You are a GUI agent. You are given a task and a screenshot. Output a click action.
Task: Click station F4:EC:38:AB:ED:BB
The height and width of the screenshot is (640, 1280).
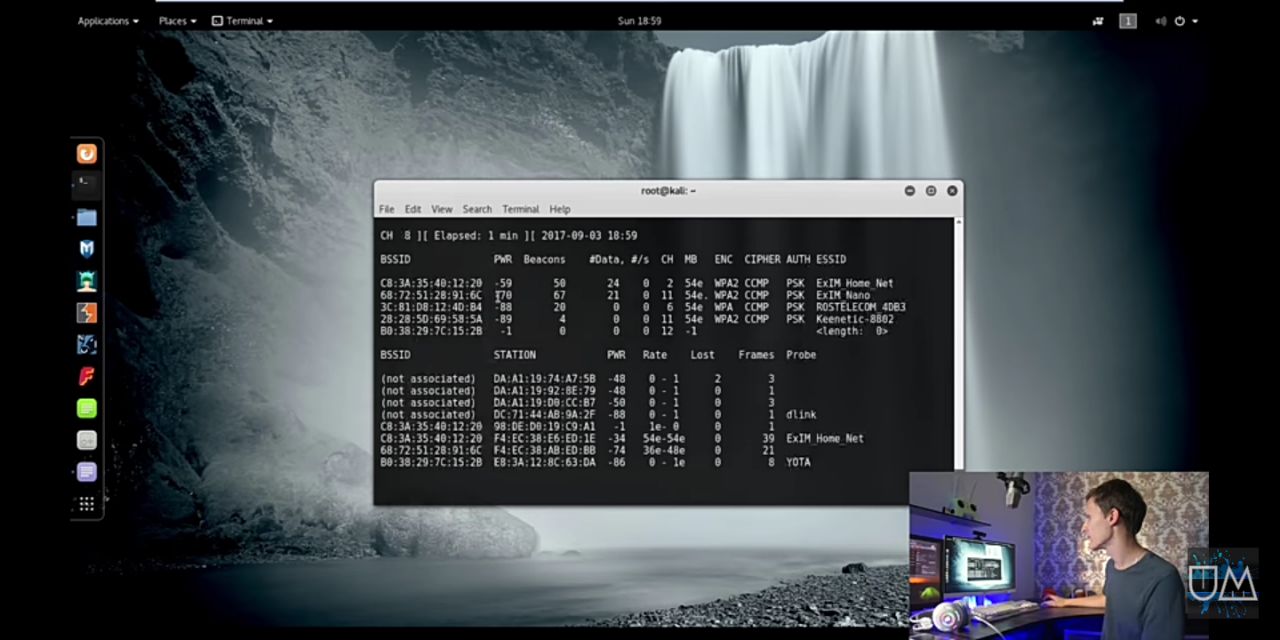[x=544, y=451]
